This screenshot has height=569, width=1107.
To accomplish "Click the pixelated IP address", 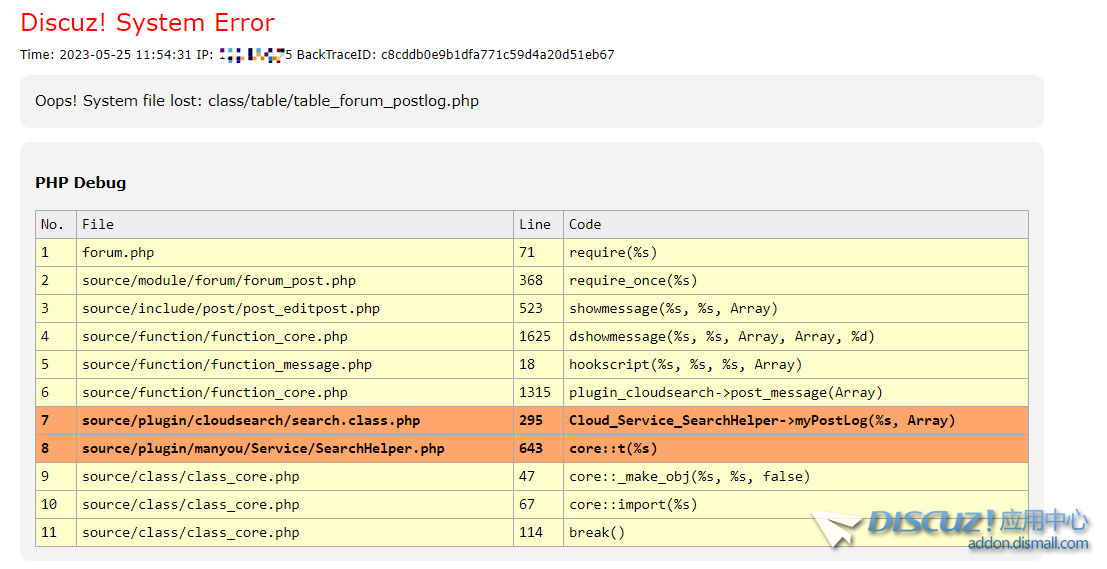I will click(252, 55).
